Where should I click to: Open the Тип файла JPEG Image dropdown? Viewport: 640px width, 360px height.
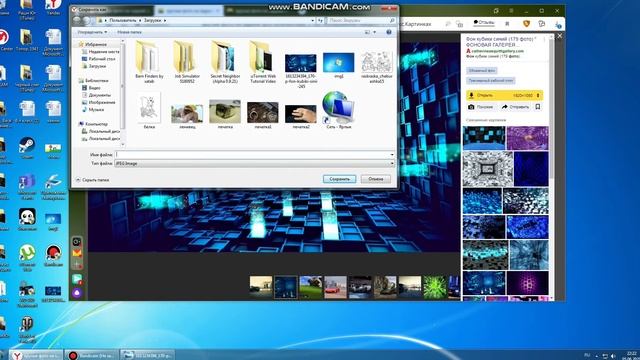pyautogui.click(x=254, y=163)
